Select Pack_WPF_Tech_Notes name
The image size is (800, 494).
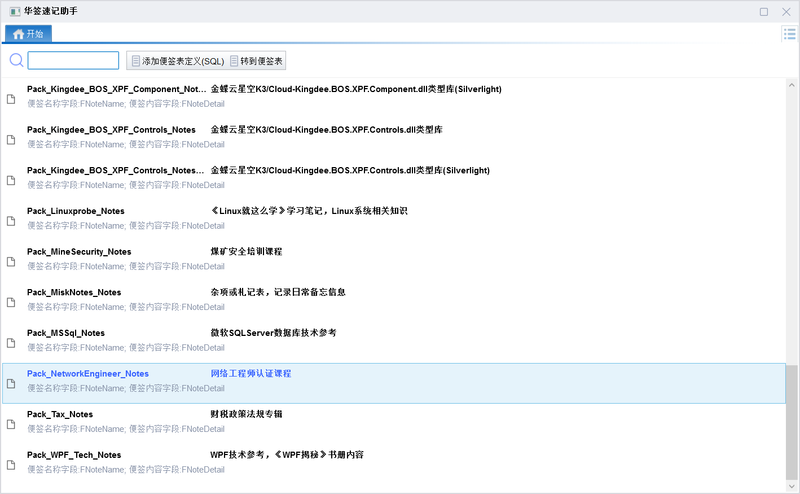[x=74, y=455]
